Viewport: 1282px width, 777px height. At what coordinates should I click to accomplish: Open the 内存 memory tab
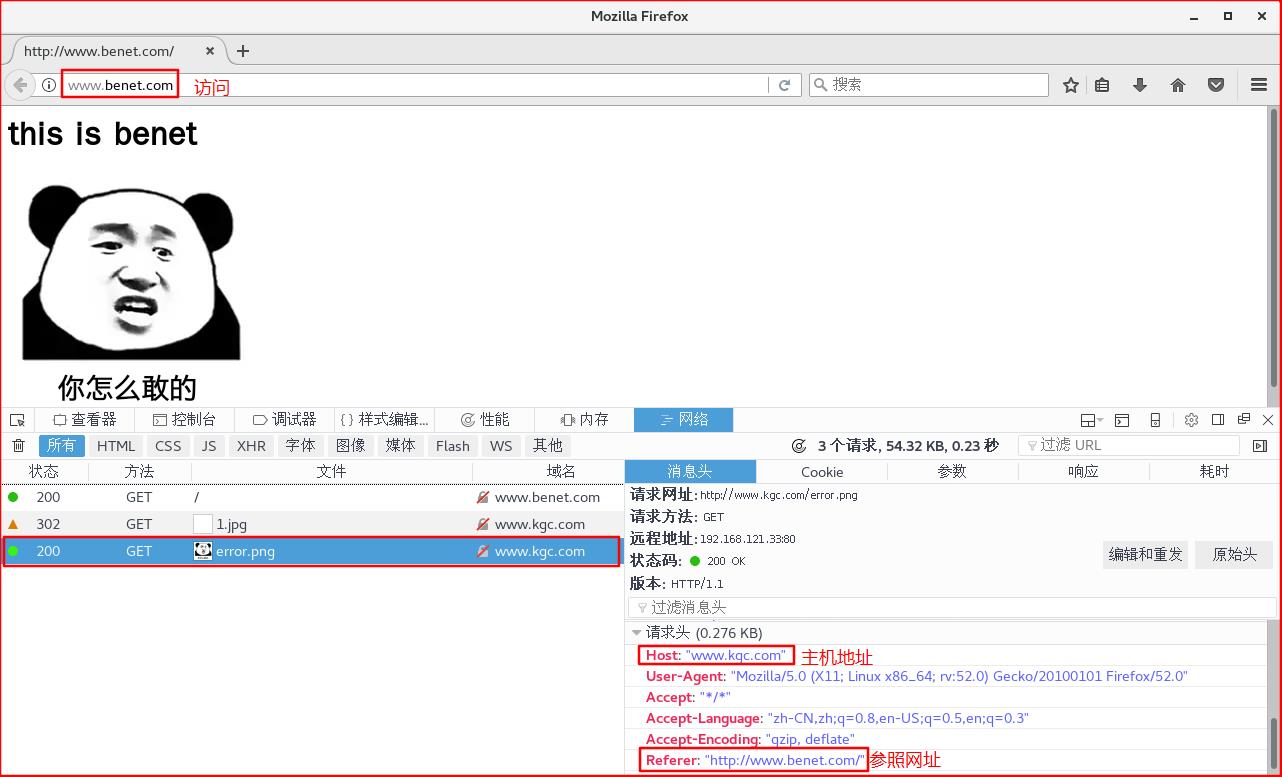click(584, 420)
